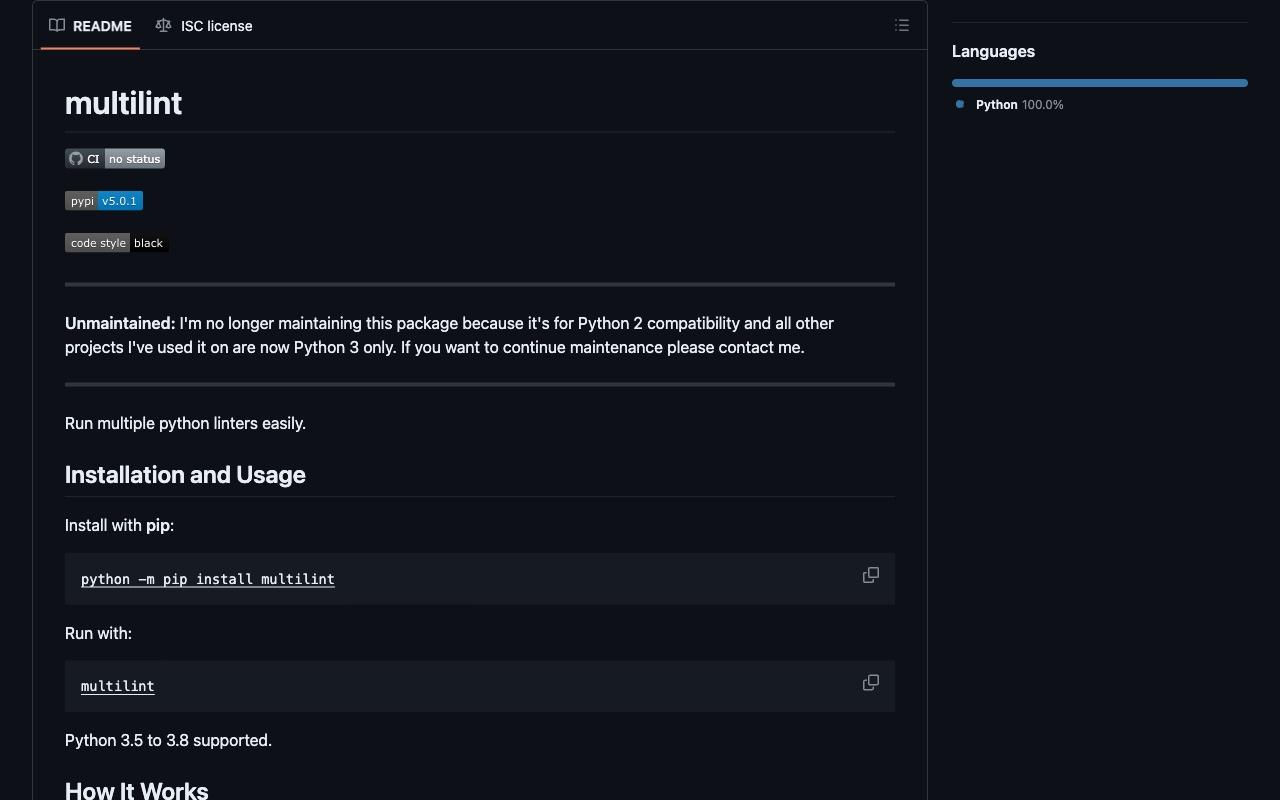Switch to the ISC license tab
The image size is (1280, 800).
204,26
